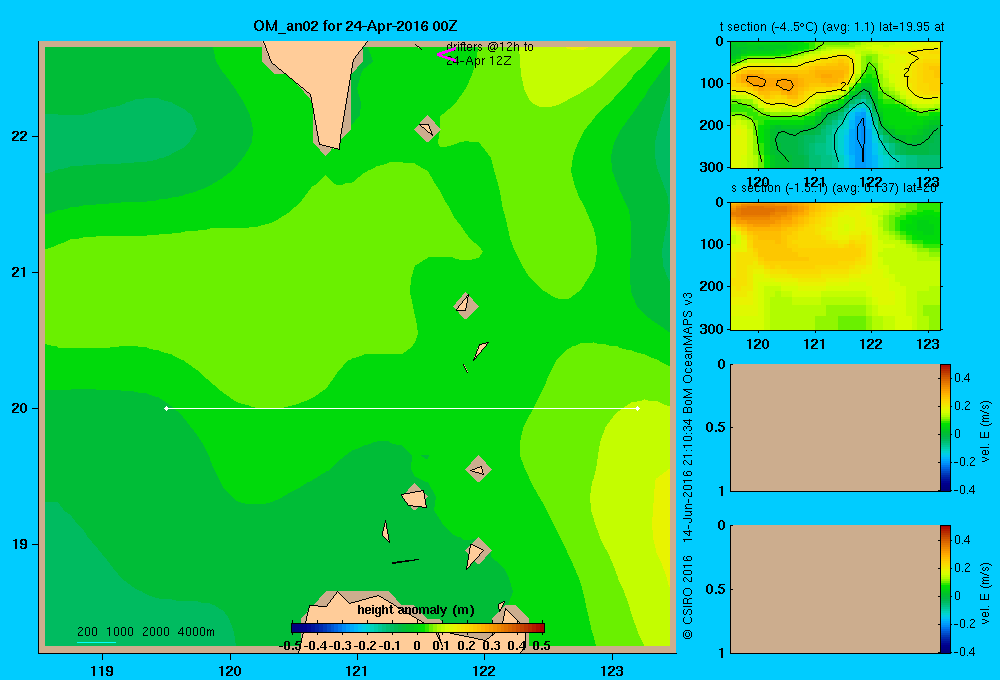The height and width of the screenshot is (680, 1000).
Task: Open the temperature section contour plot
Action: click(x=835, y=104)
